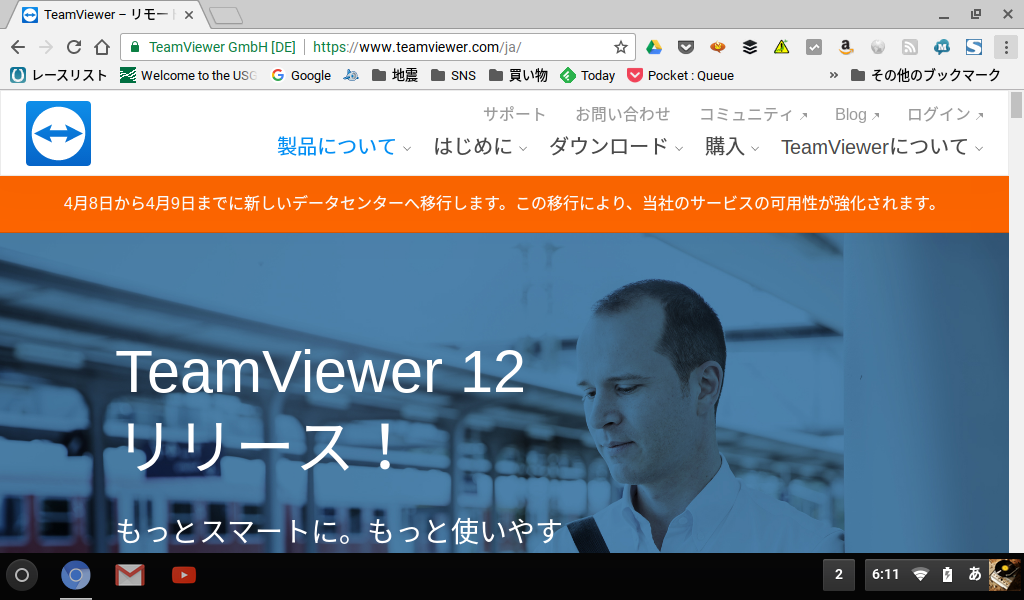Viewport: 1024px width, 600px height.
Task: Open Wi-Fi status in system tray
Action: tap(920, 575)
